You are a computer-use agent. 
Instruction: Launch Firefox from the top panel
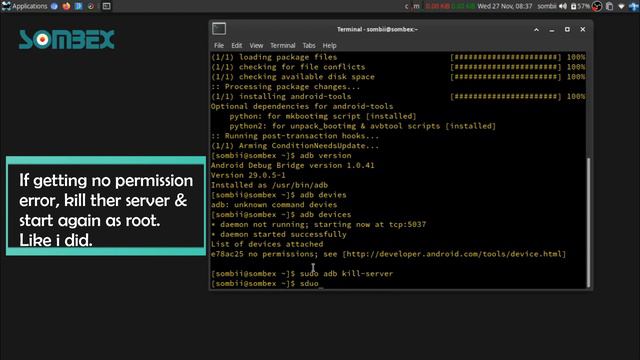66,6
